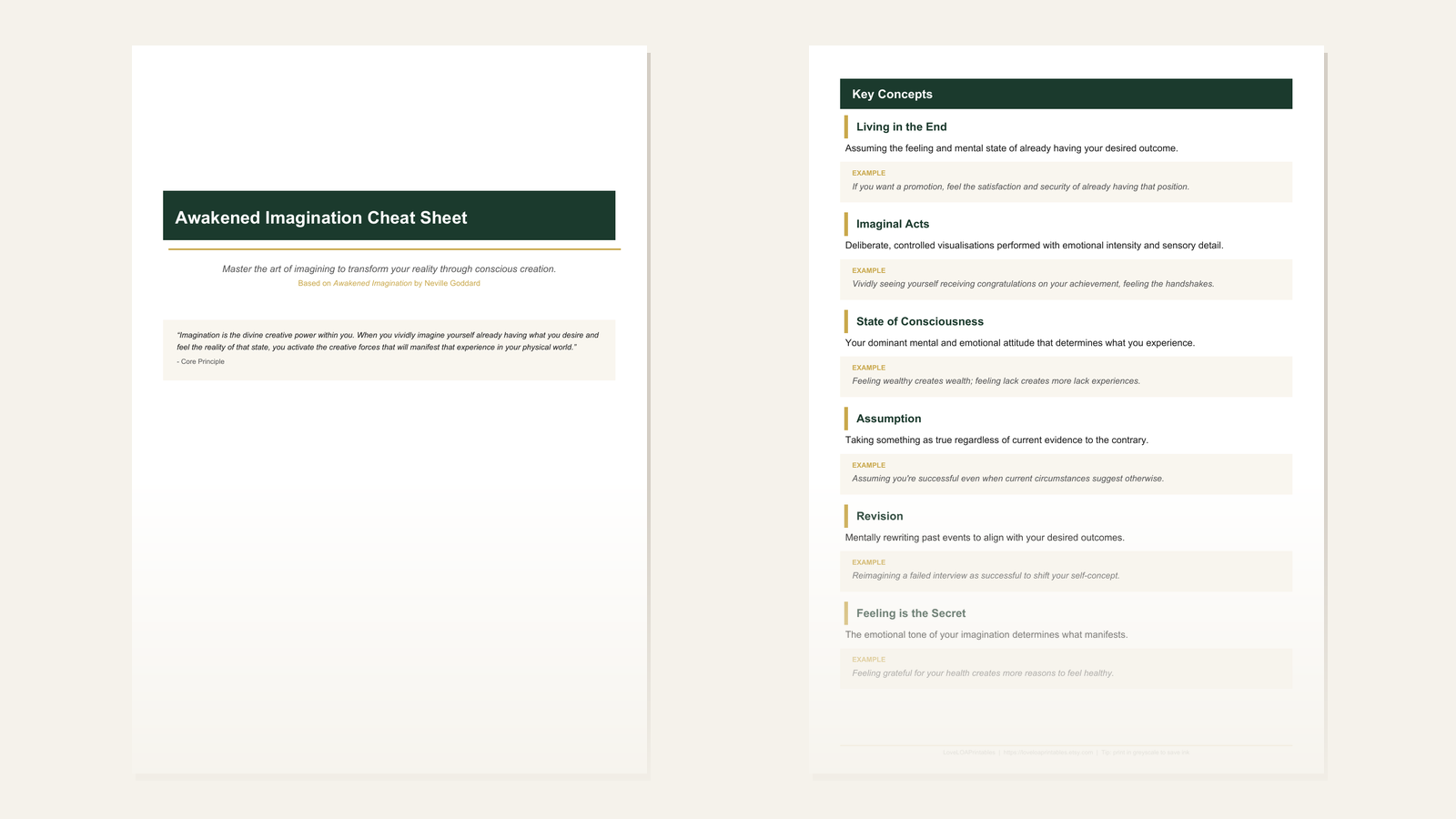The image size is (1456, 819).
Task: Click the EXAMPLE label under Imaginal Acts
Action: (868, 270)
